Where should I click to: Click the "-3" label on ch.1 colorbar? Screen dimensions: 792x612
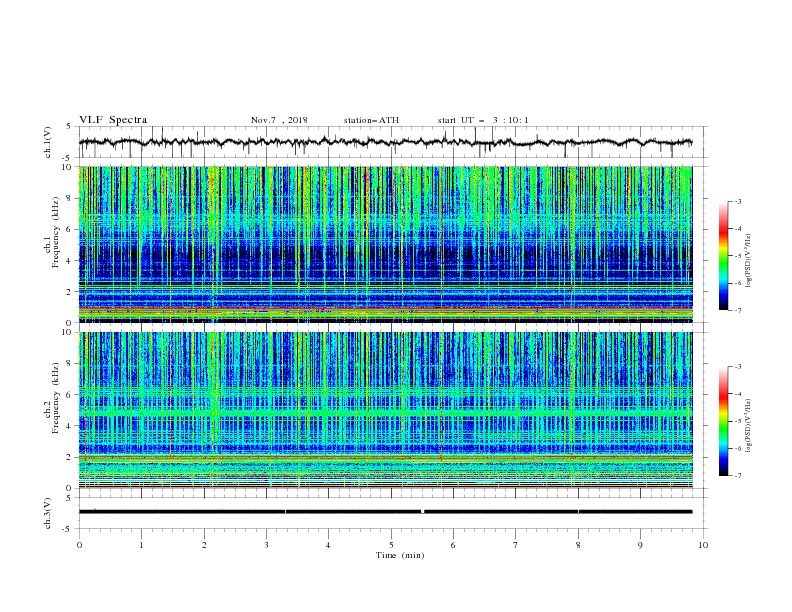pos(738,201)
